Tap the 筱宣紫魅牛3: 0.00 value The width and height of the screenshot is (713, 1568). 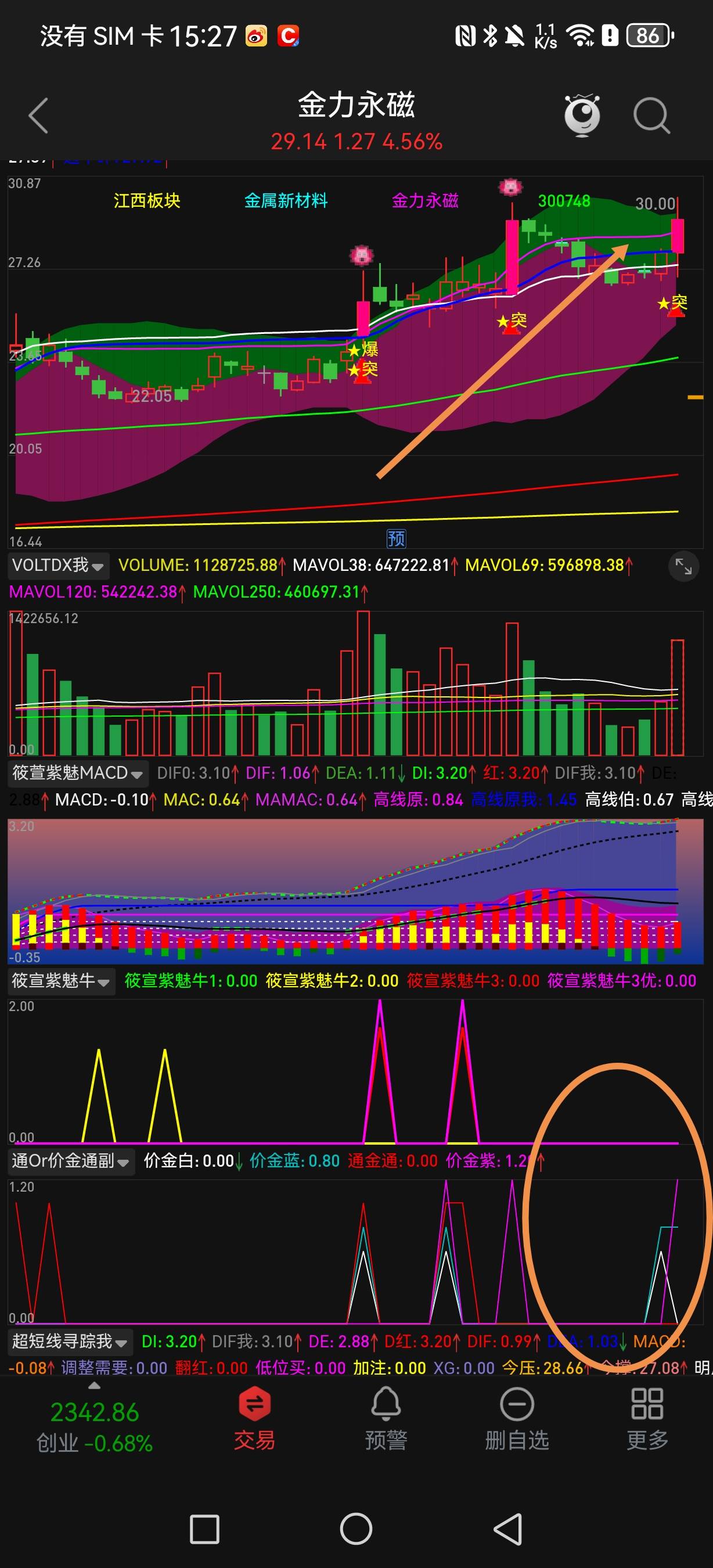[x=473, y=981]
